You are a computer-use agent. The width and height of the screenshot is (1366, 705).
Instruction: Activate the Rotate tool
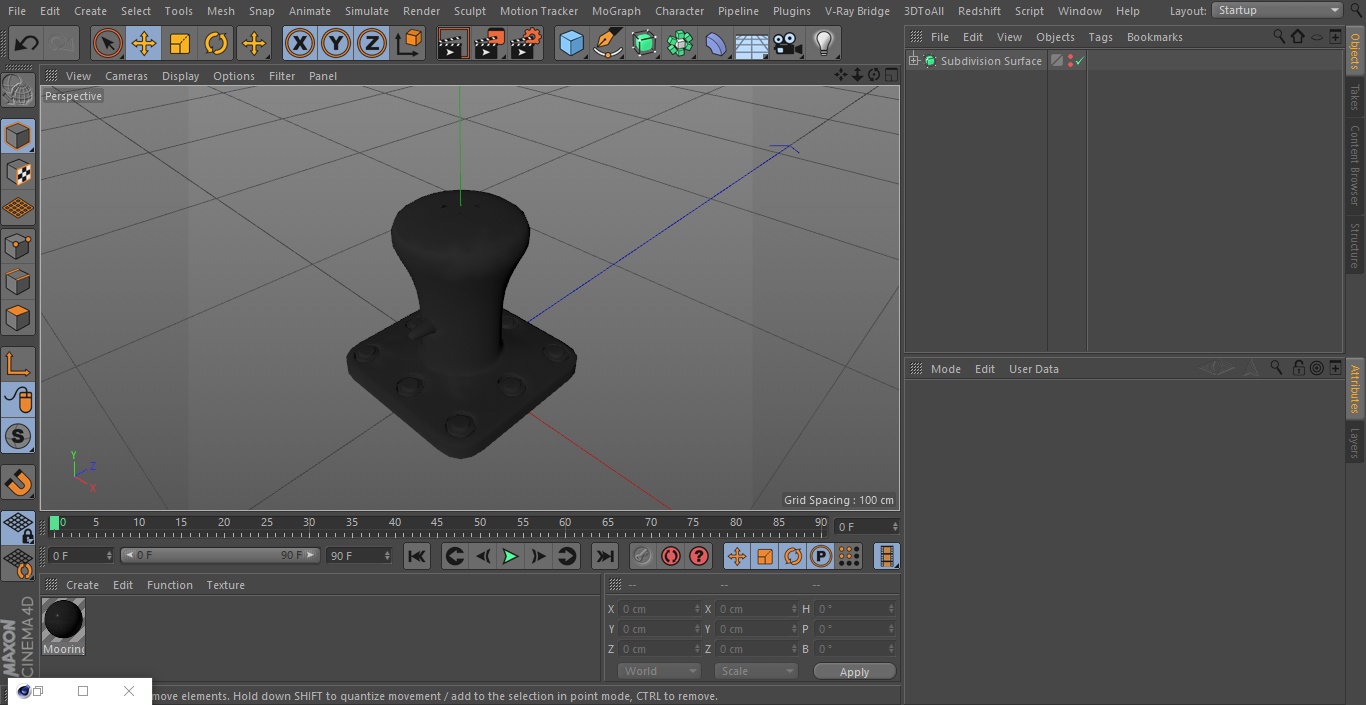pyautogui.click(x=216, y=43)
